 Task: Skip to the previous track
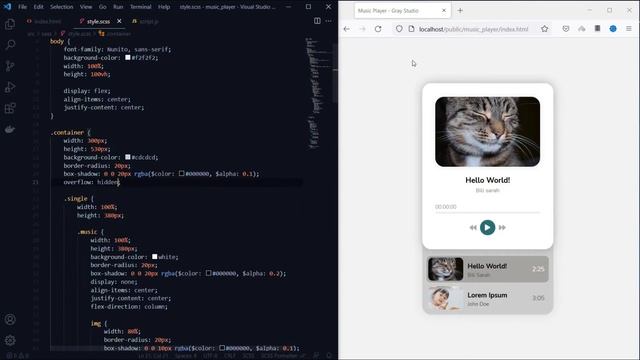(473, 227)
